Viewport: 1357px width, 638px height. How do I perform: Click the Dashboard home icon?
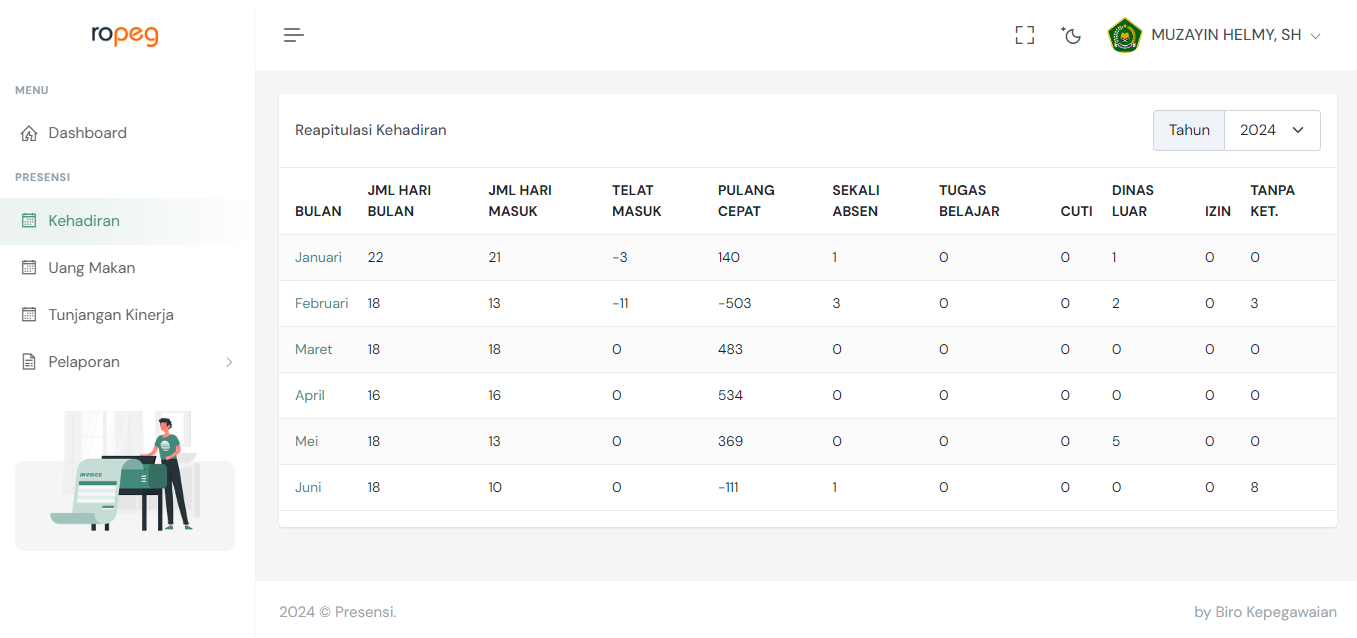29,133
